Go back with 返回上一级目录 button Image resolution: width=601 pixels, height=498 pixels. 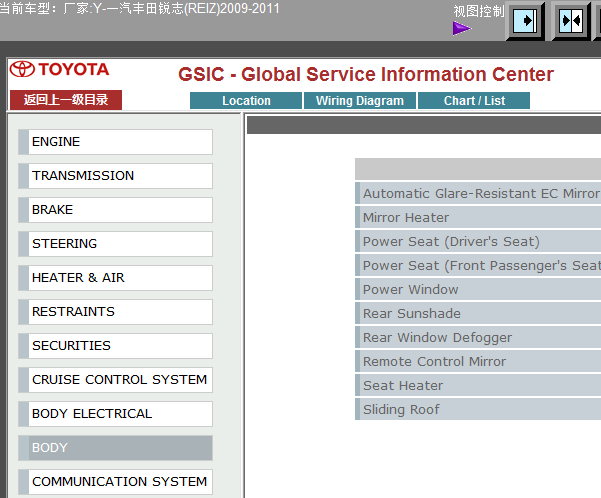66,100
